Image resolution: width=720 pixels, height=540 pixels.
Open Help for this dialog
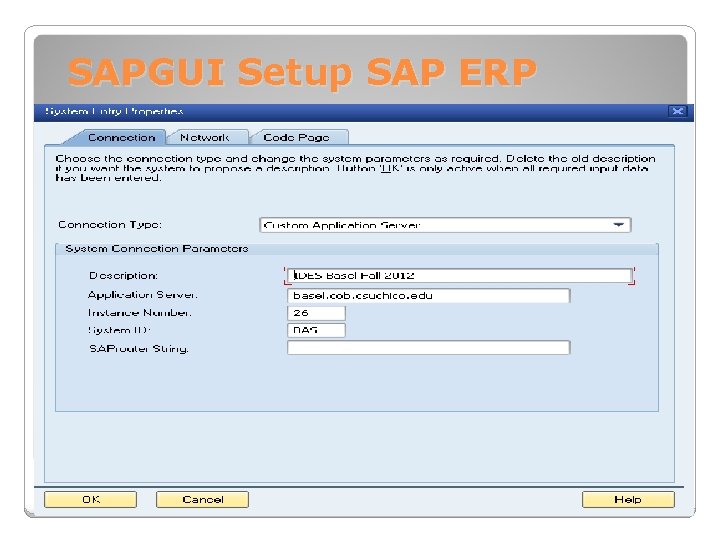[x=628, y=499]
